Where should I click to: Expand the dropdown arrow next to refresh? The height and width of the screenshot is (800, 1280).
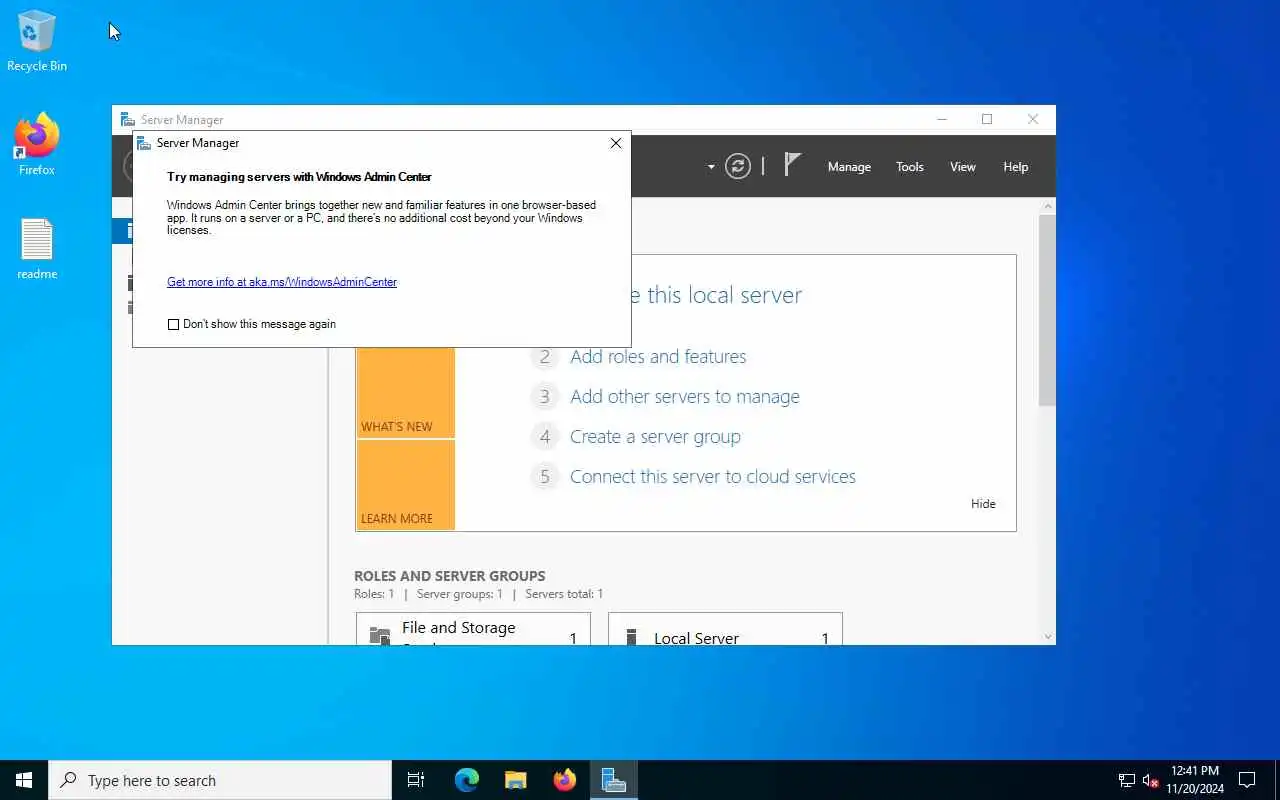point(711,167)
